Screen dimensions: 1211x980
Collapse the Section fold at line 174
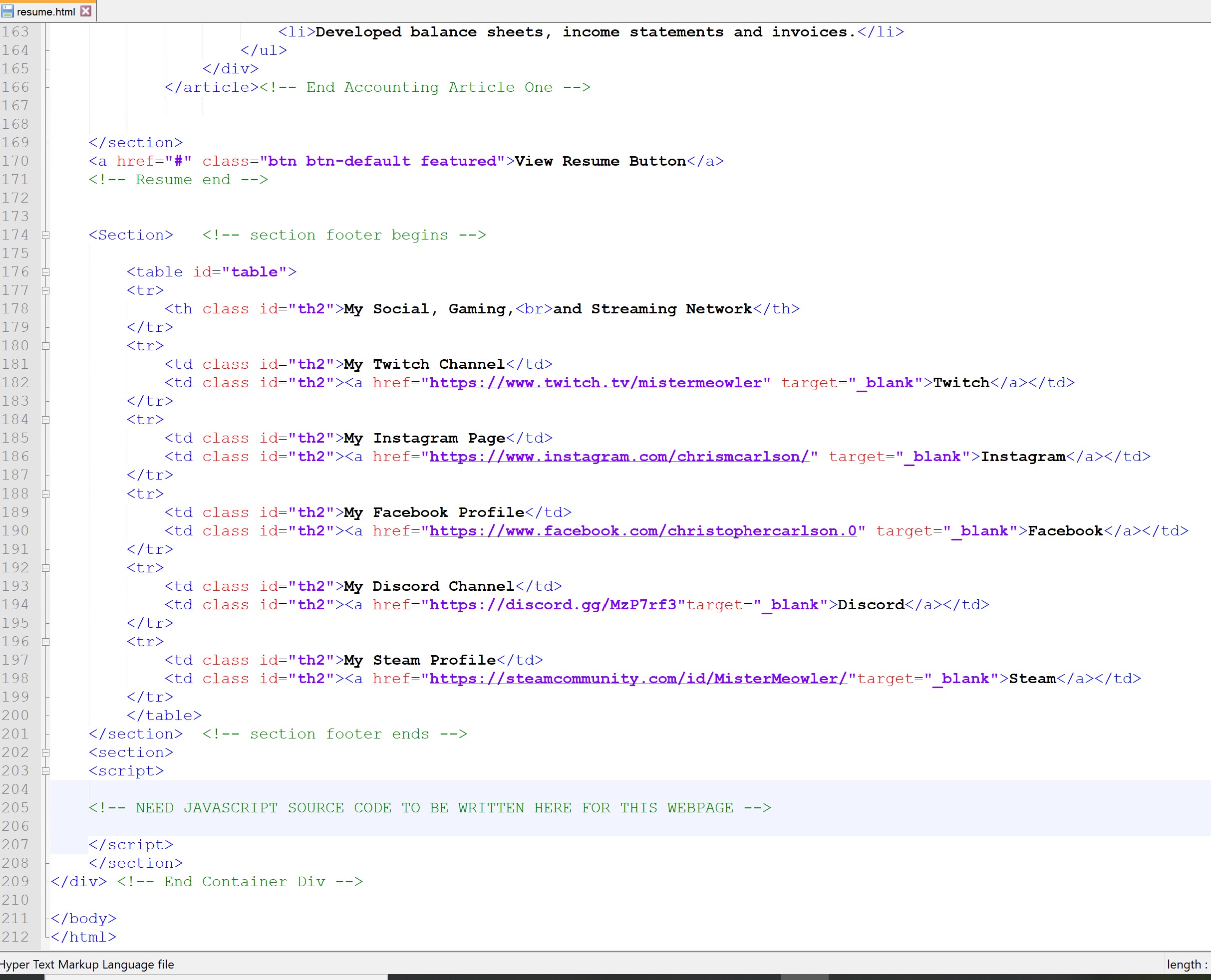[46, 236]
